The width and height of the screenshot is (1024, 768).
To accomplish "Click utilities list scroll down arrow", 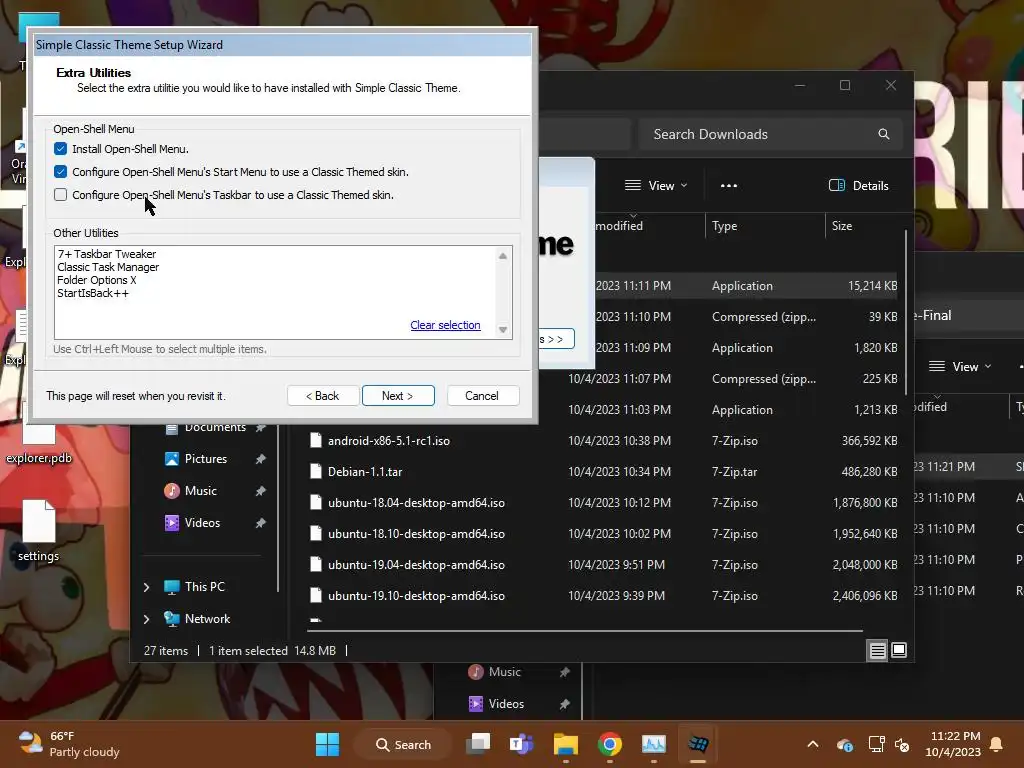I will click(503, 330).
